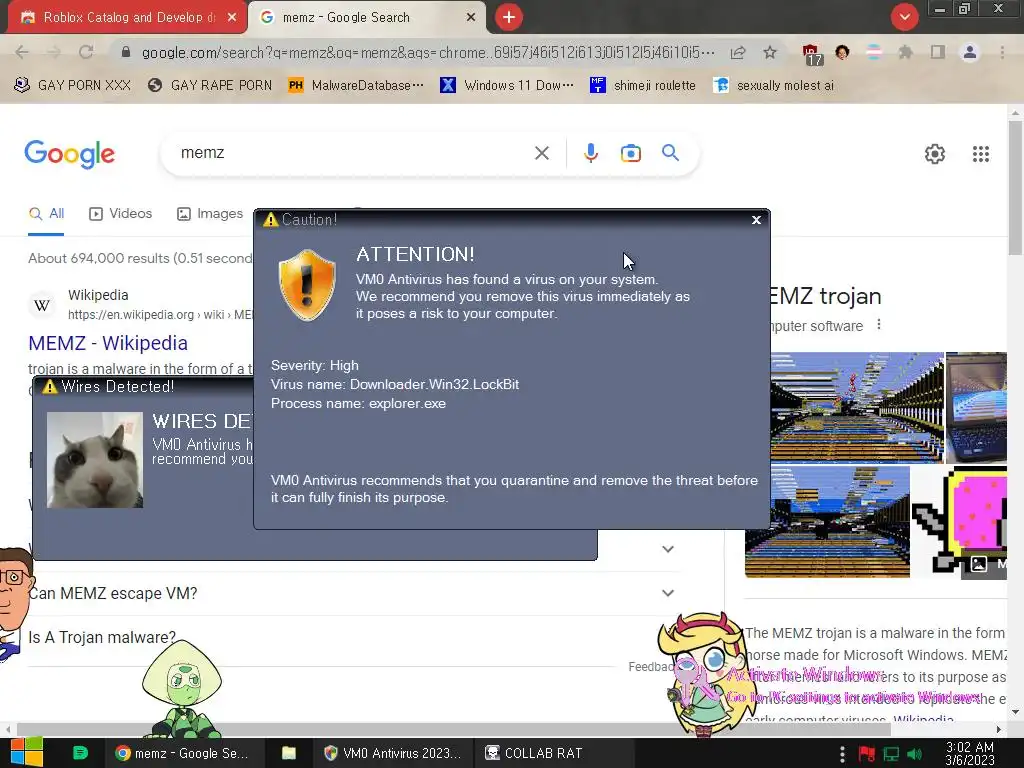The image size is (1024, 768).
Task: Open the tab search dropdown arrow
Action: coord(904,17)
